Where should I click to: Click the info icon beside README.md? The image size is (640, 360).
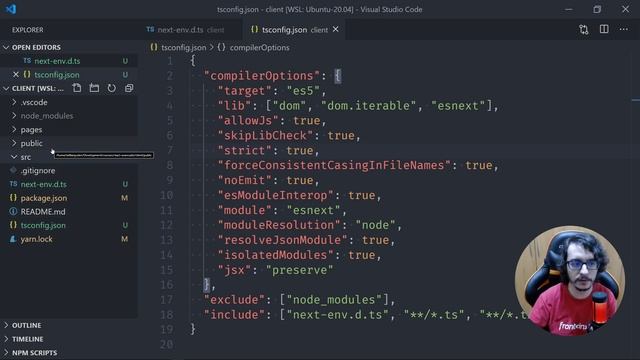[13, 211]
